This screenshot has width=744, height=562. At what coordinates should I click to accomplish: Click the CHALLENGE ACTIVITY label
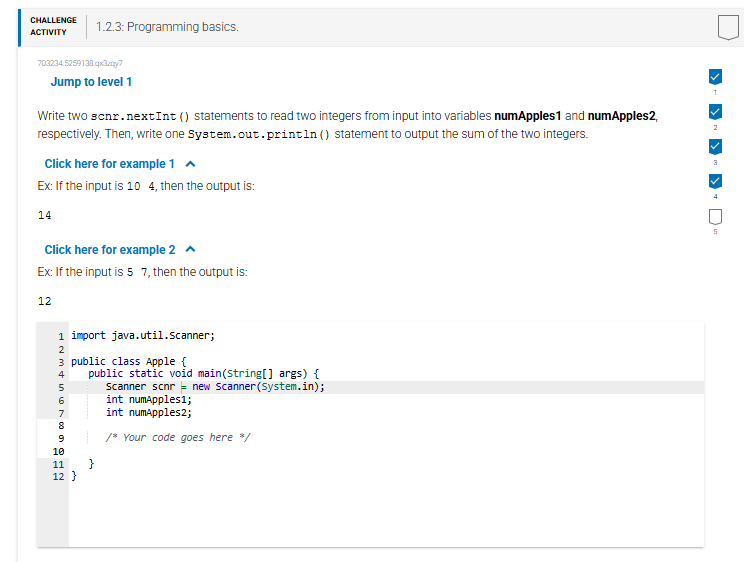pyautogui.click(x=53, y=26)
